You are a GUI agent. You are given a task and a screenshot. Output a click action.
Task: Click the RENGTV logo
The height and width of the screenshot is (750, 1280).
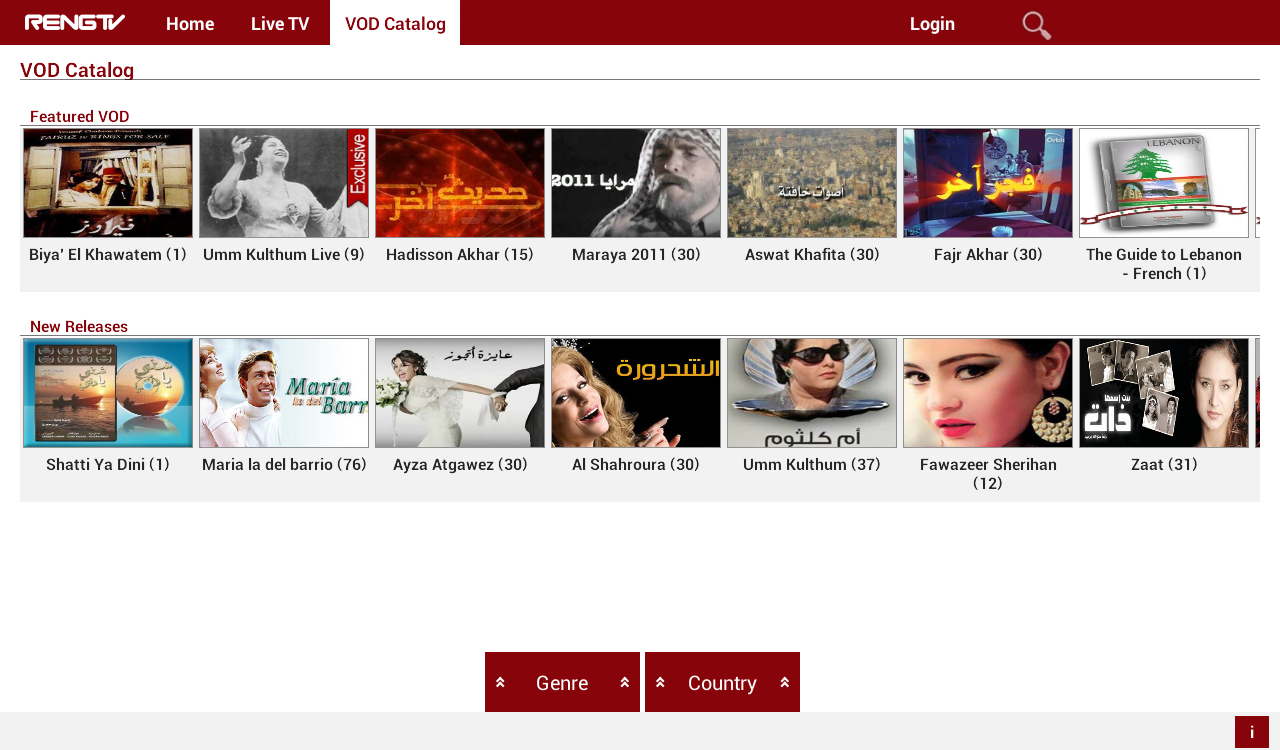tap(75, 23)
